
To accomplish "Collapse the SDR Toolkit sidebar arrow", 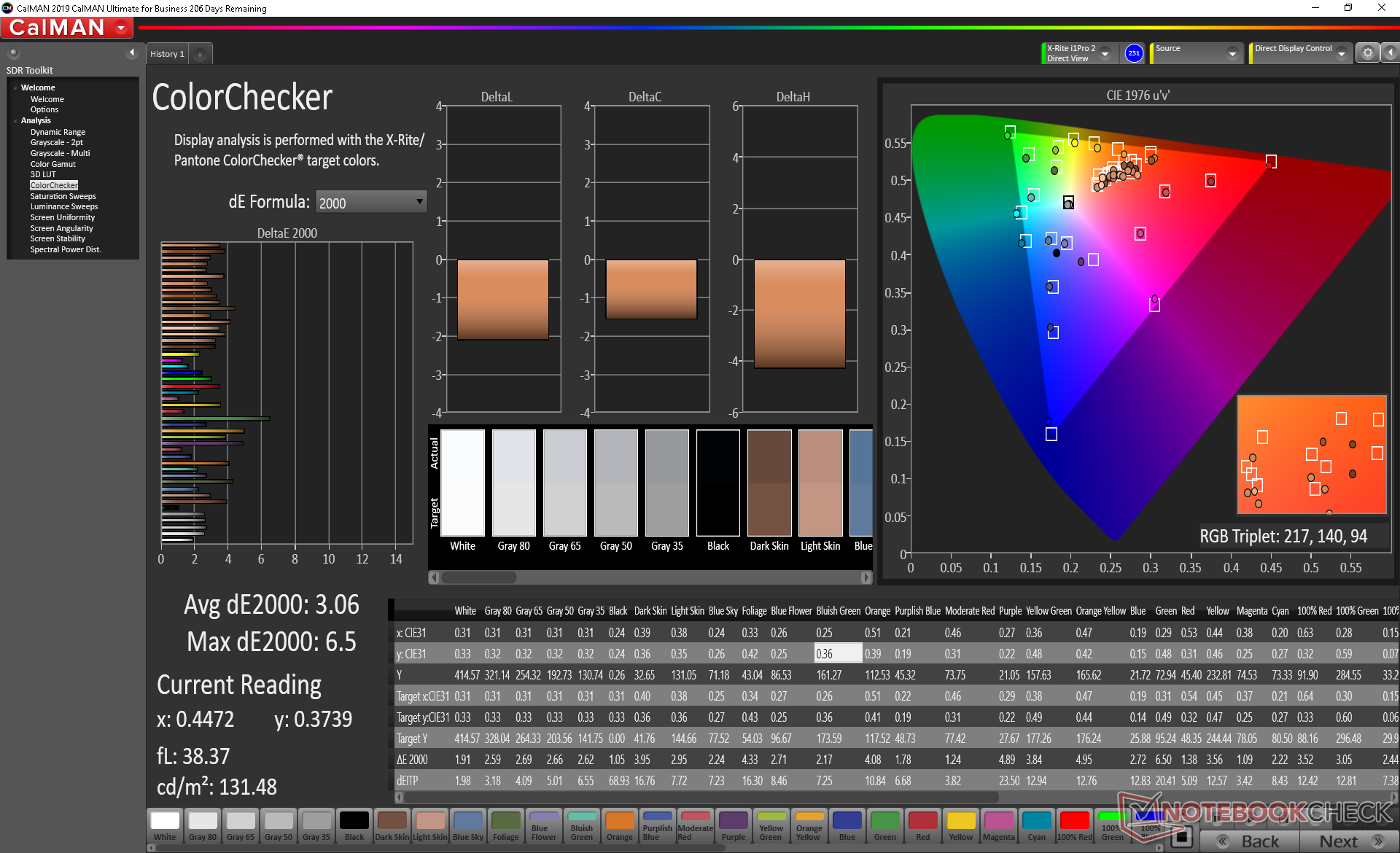I will click(132, 52).
